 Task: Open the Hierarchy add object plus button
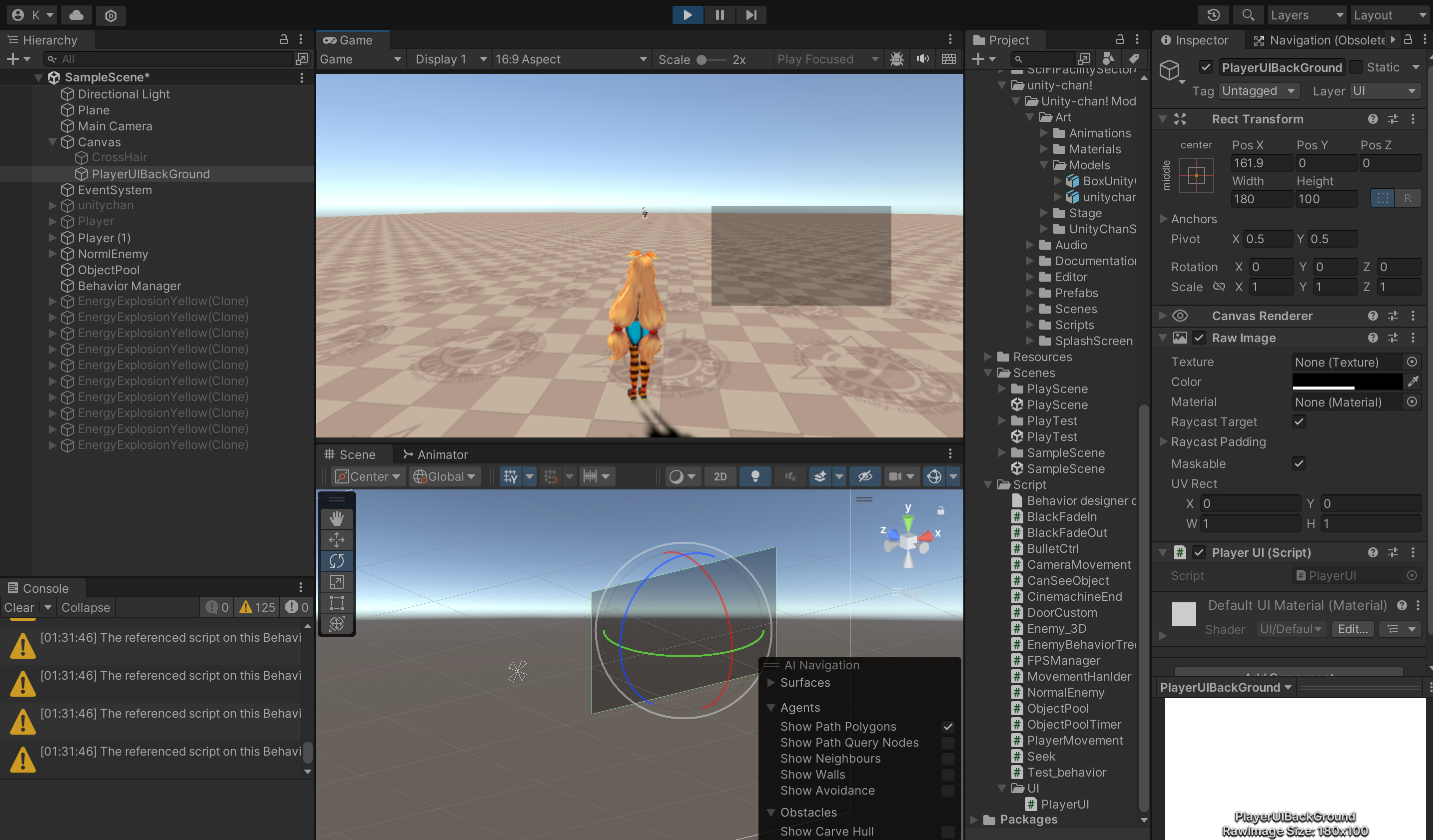(x=17, y=58)
